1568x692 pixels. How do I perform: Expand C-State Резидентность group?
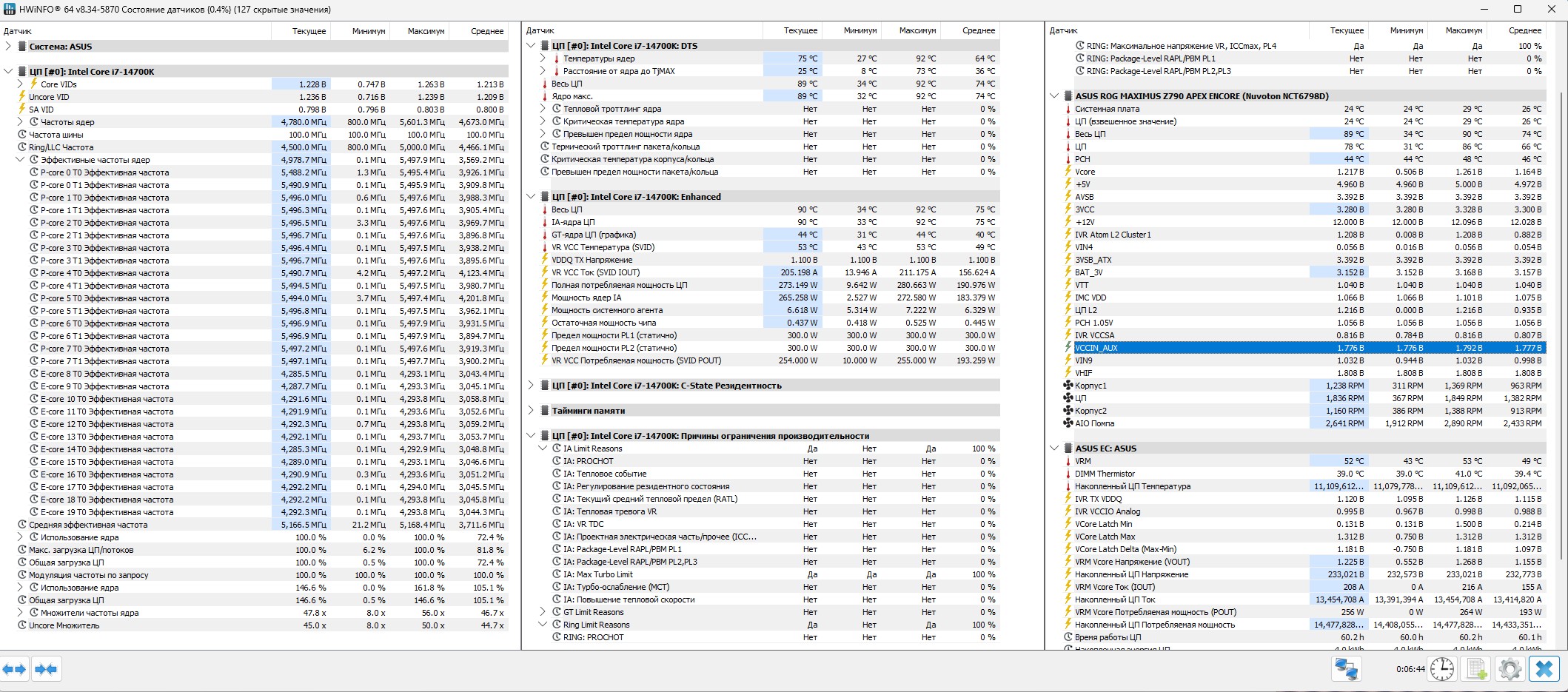[531, 386]
